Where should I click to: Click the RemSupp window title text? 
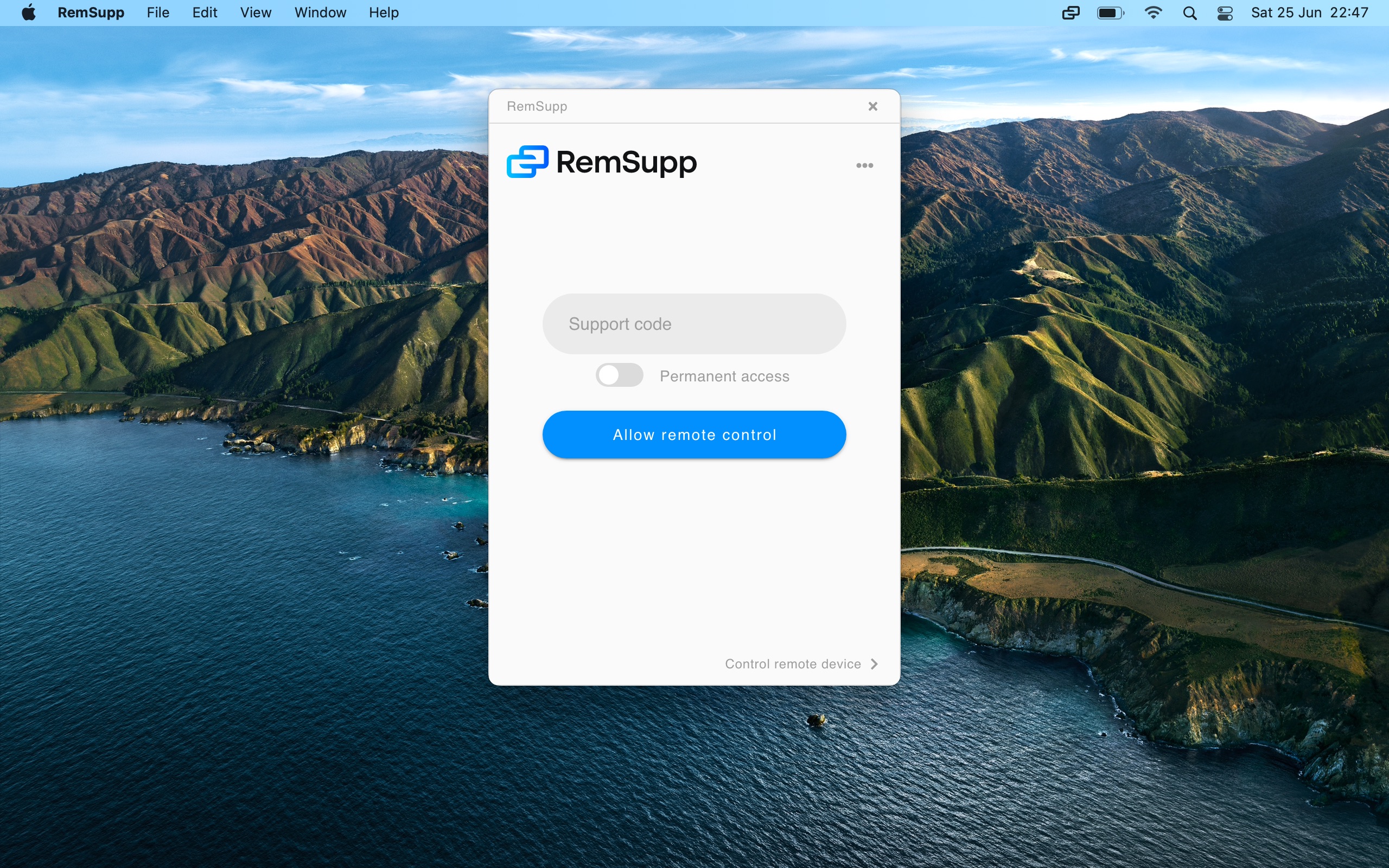pyautogui.click(x=537, y=106)
